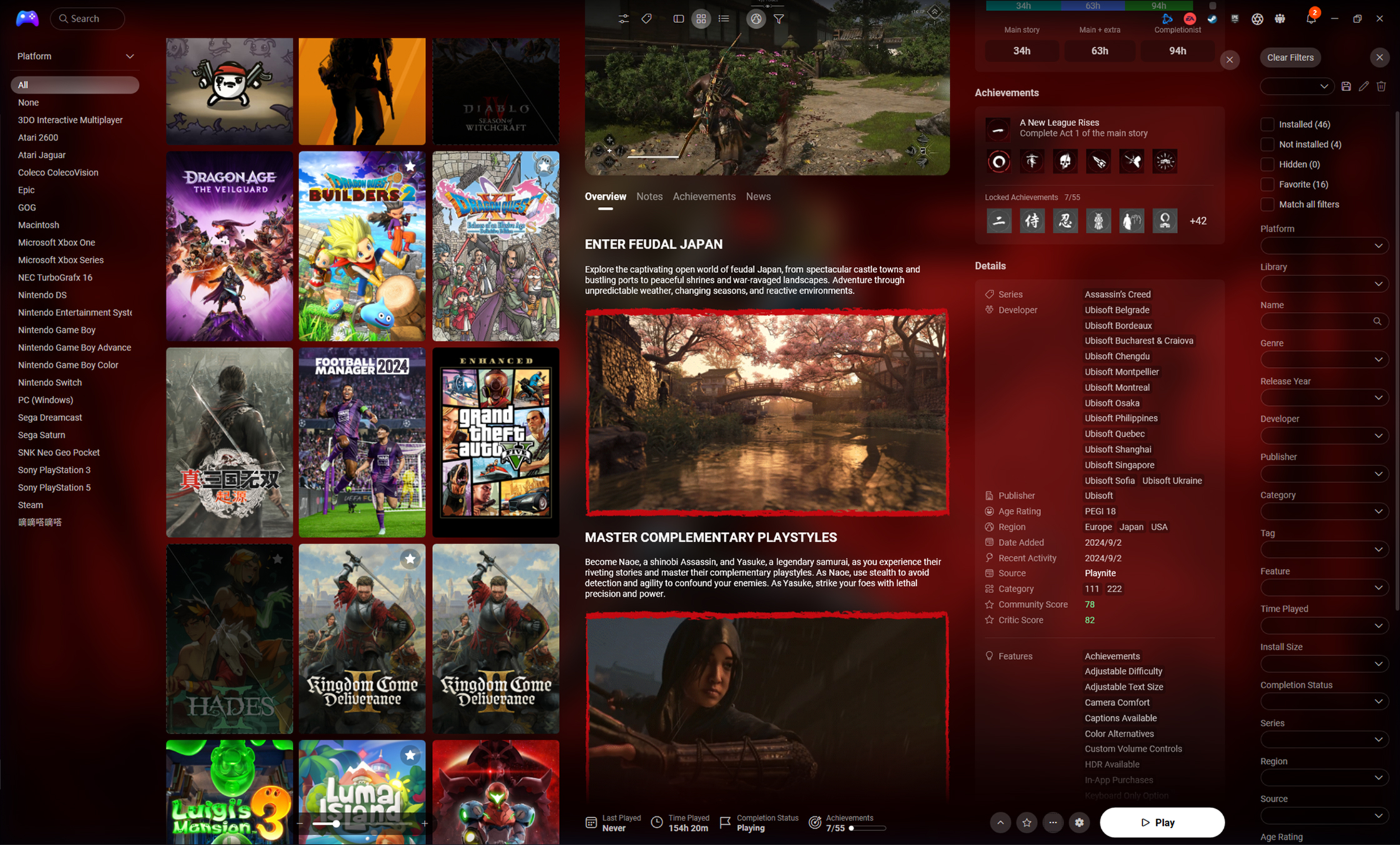Click the Clear Filters button

pos(1290,57)
